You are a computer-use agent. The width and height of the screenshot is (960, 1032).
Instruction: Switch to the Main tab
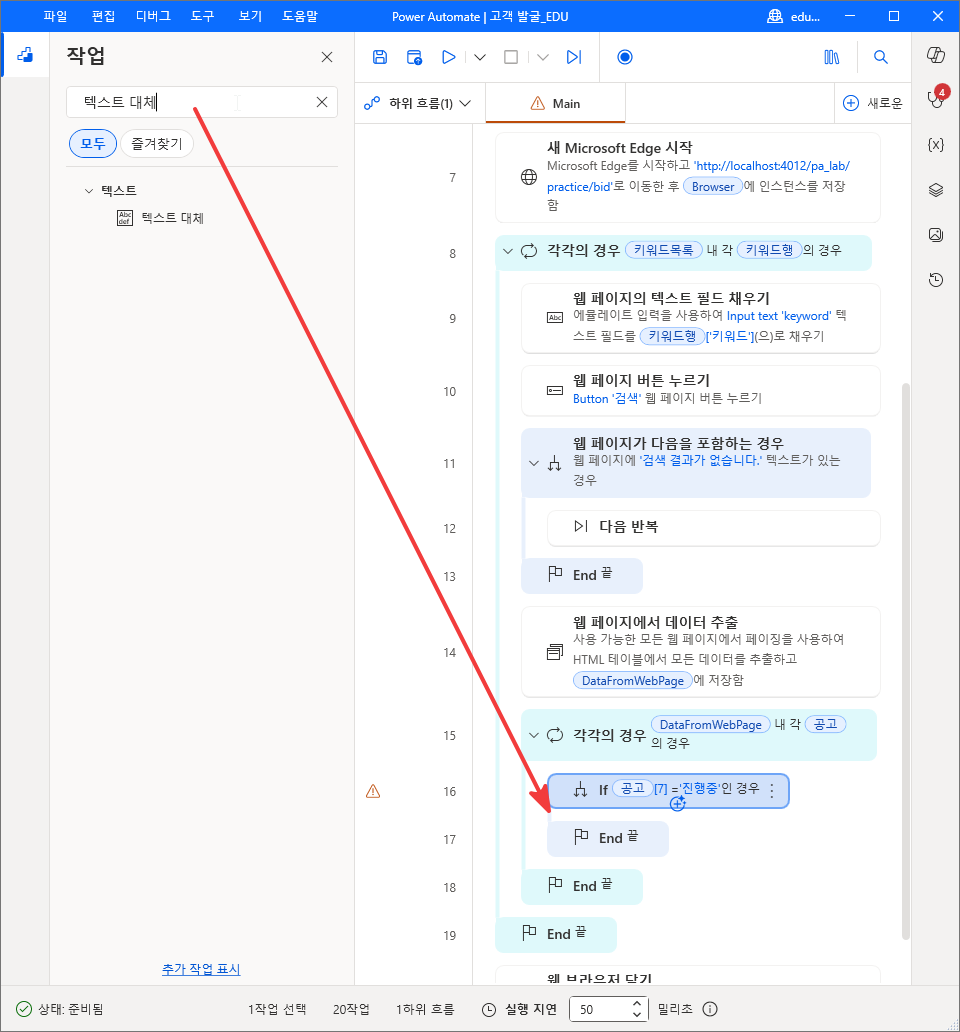555,103
